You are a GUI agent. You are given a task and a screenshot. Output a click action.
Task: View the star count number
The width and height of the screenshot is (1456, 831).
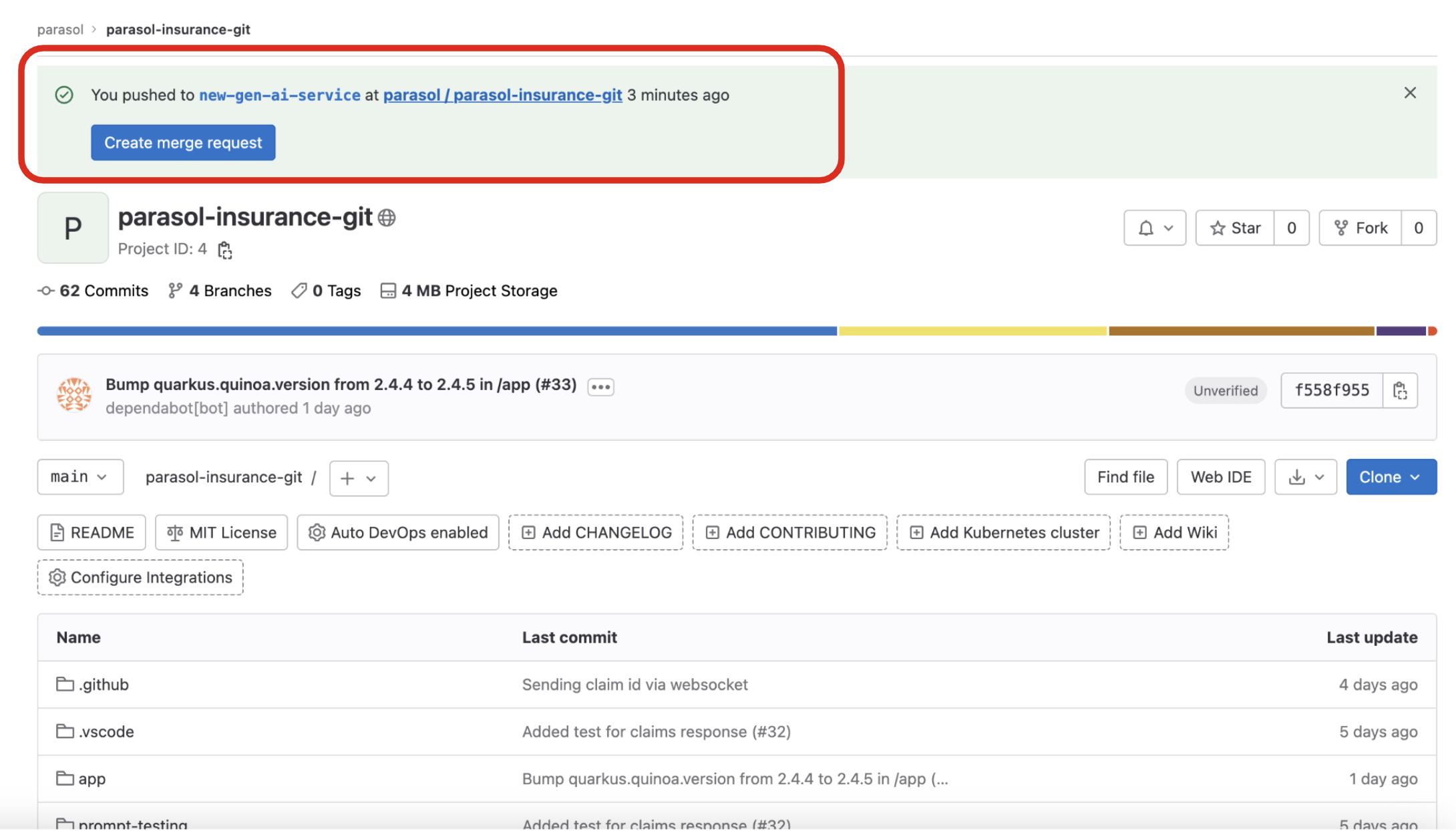1292,228
